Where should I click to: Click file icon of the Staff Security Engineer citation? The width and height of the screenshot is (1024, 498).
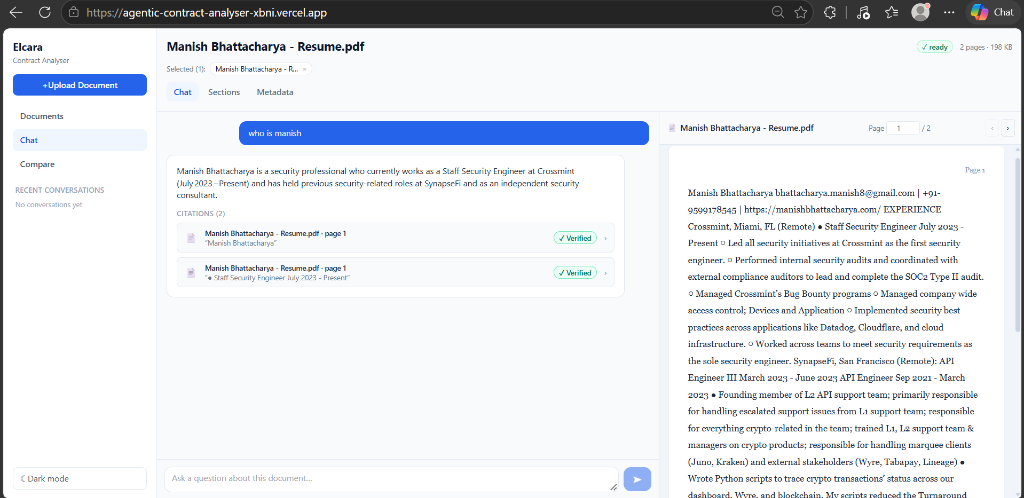click(x=191, y=273)
